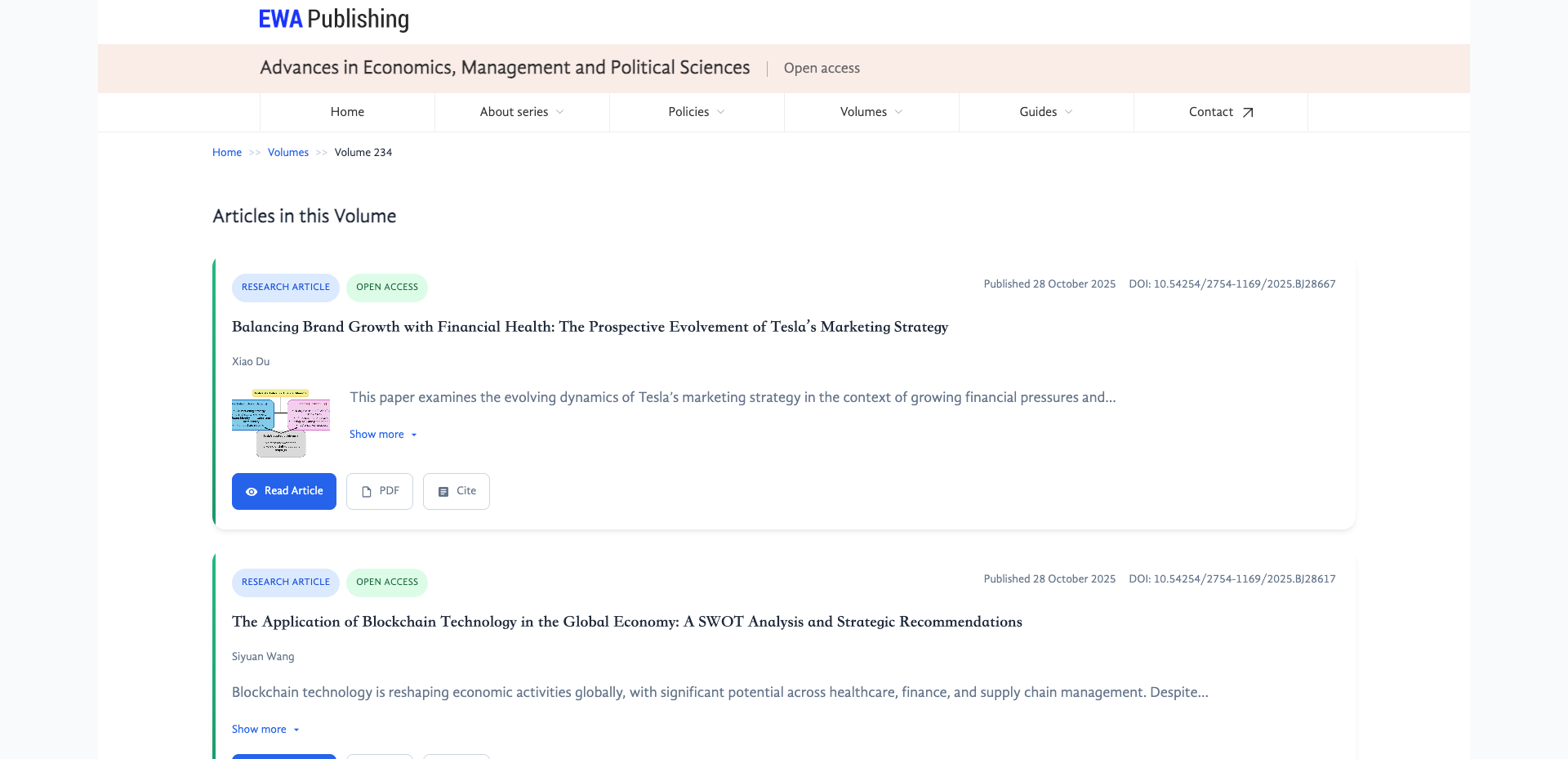The height and width of the screenshot is (759, 1568).
Task: Click the 'Open access' label in header
Action: pos(822,69)
